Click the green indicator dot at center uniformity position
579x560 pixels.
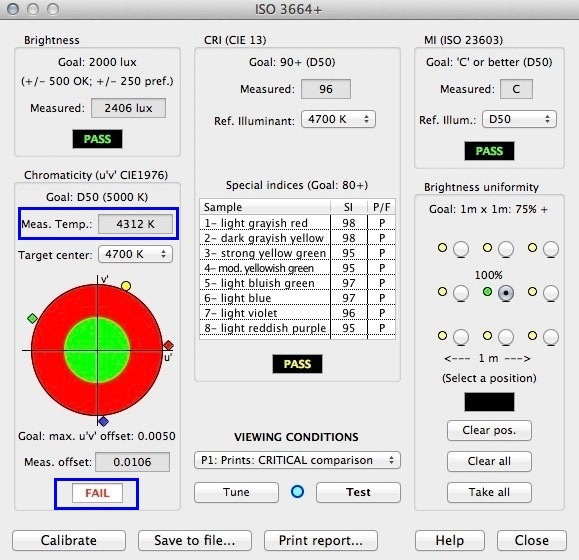[x=487, y=292]
